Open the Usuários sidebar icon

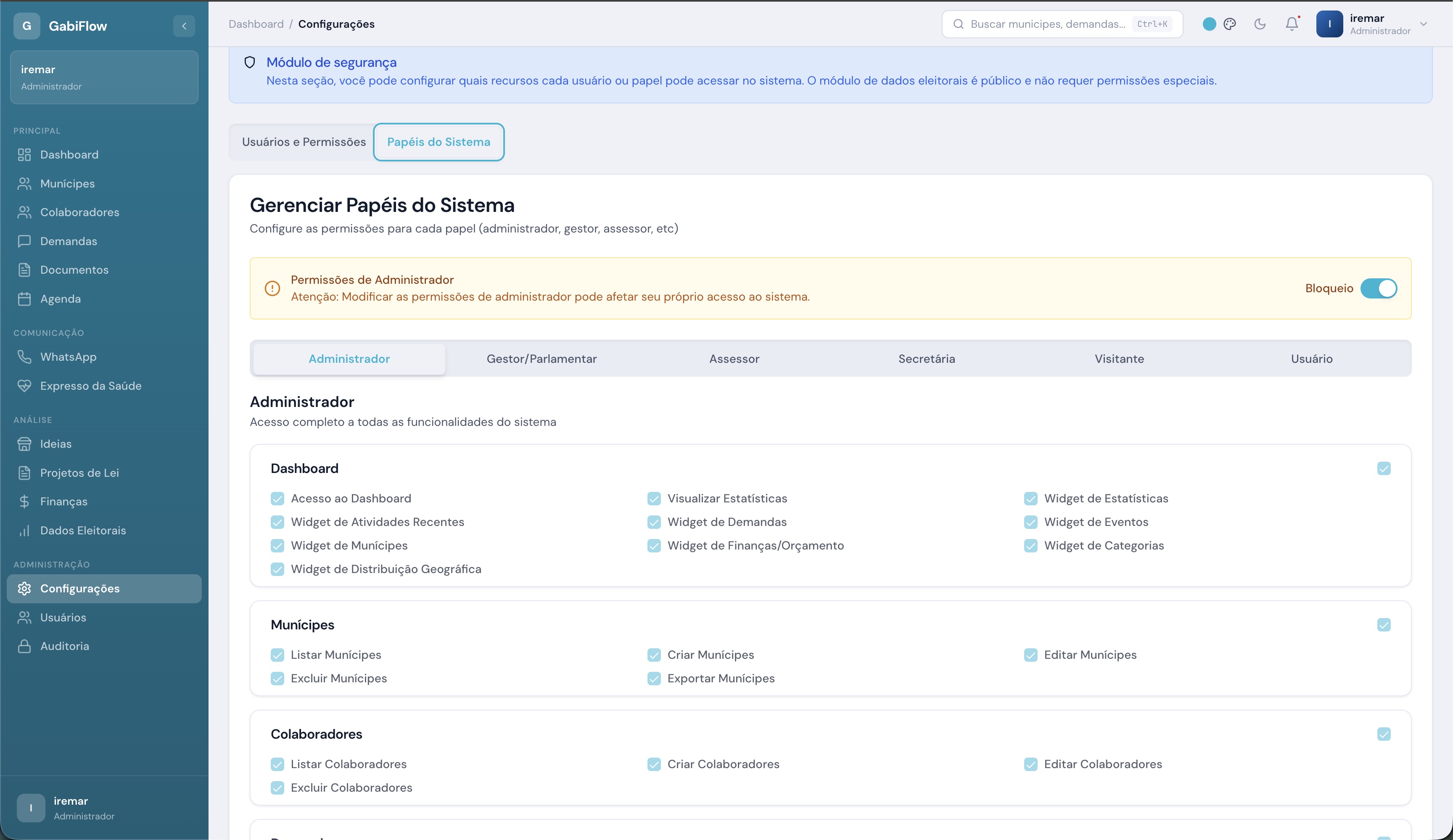(24, 618)
